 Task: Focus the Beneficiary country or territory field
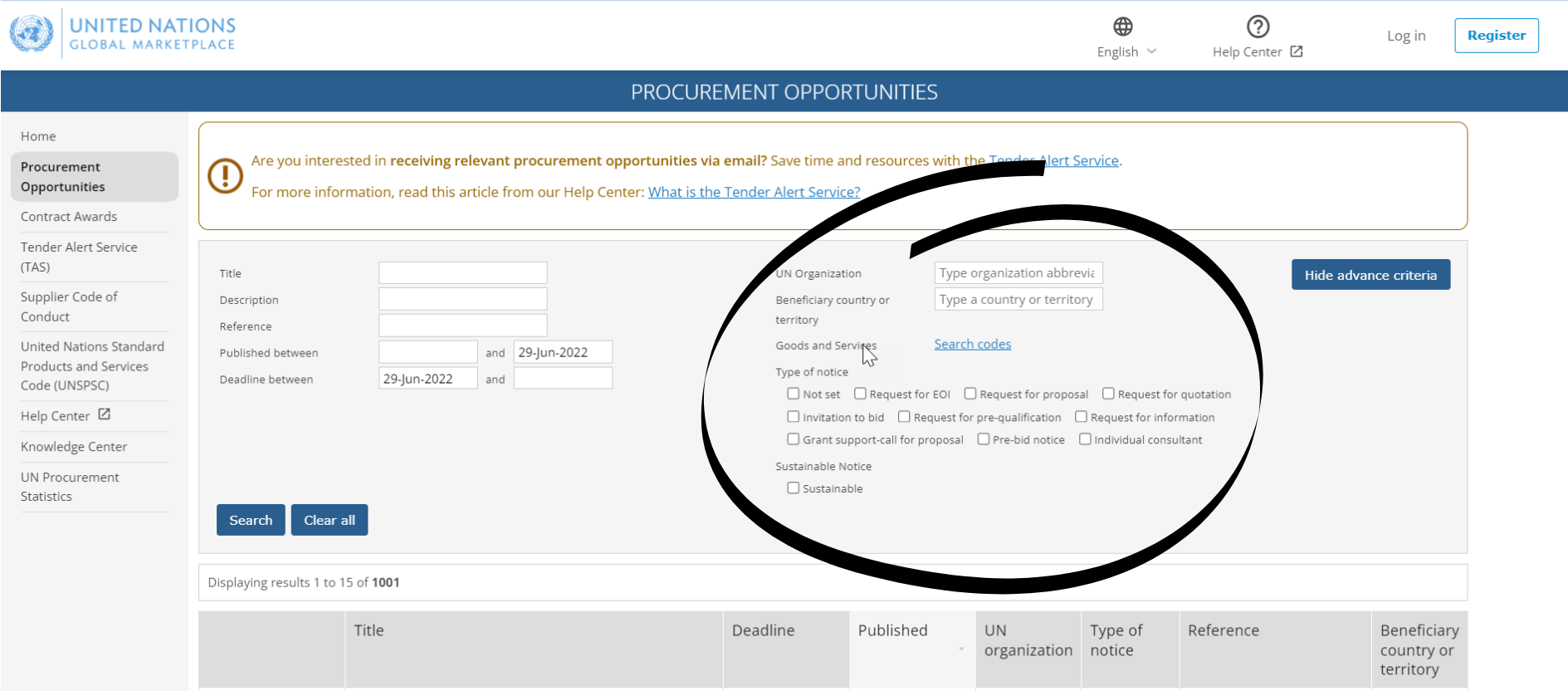pos(1018,299)
